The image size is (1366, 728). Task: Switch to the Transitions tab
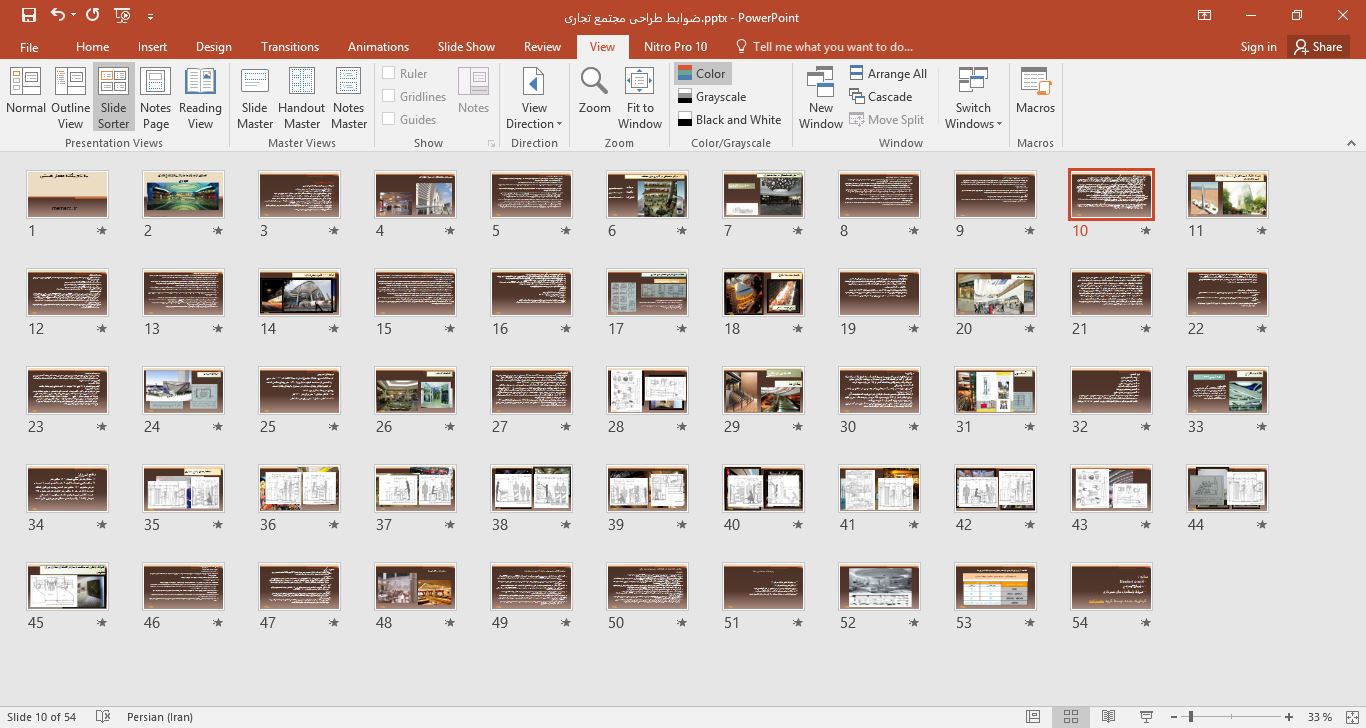[290, 47]
